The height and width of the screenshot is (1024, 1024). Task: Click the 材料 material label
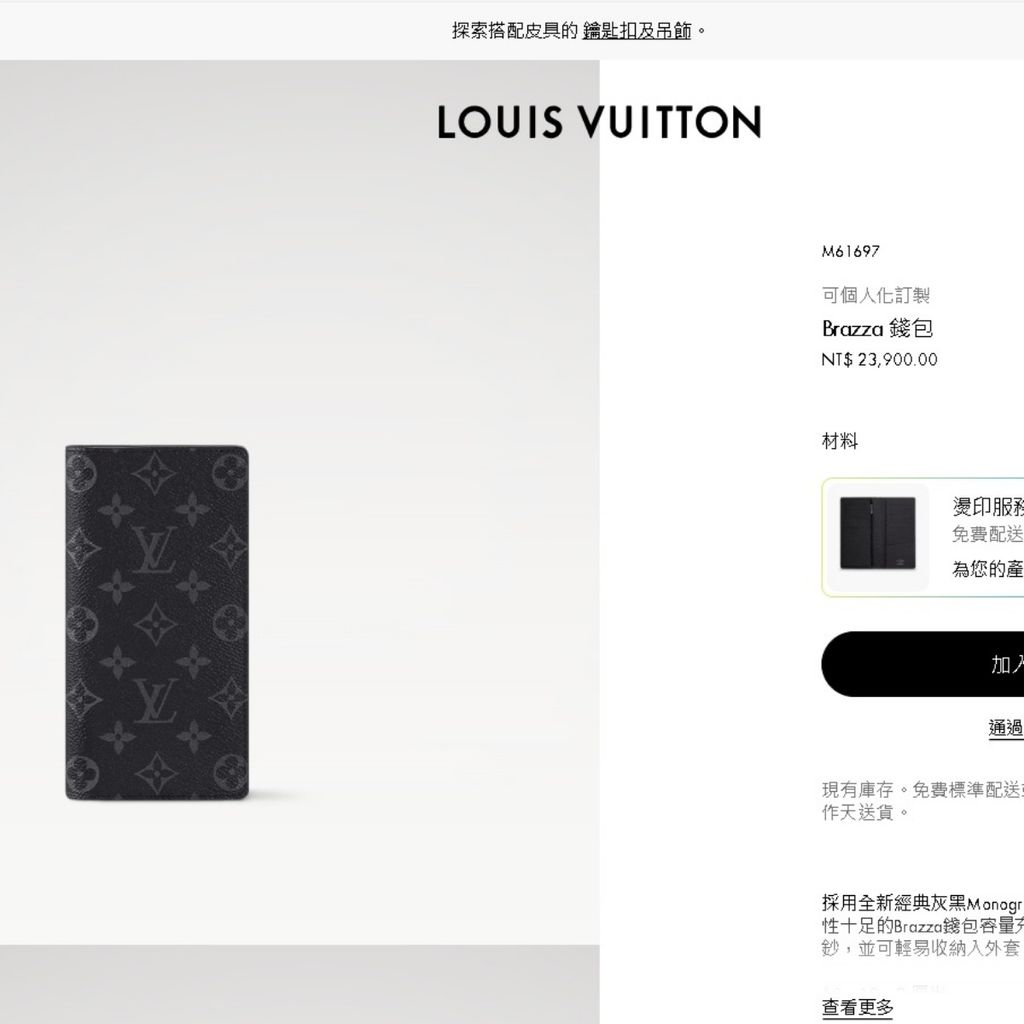pos(840,441)
